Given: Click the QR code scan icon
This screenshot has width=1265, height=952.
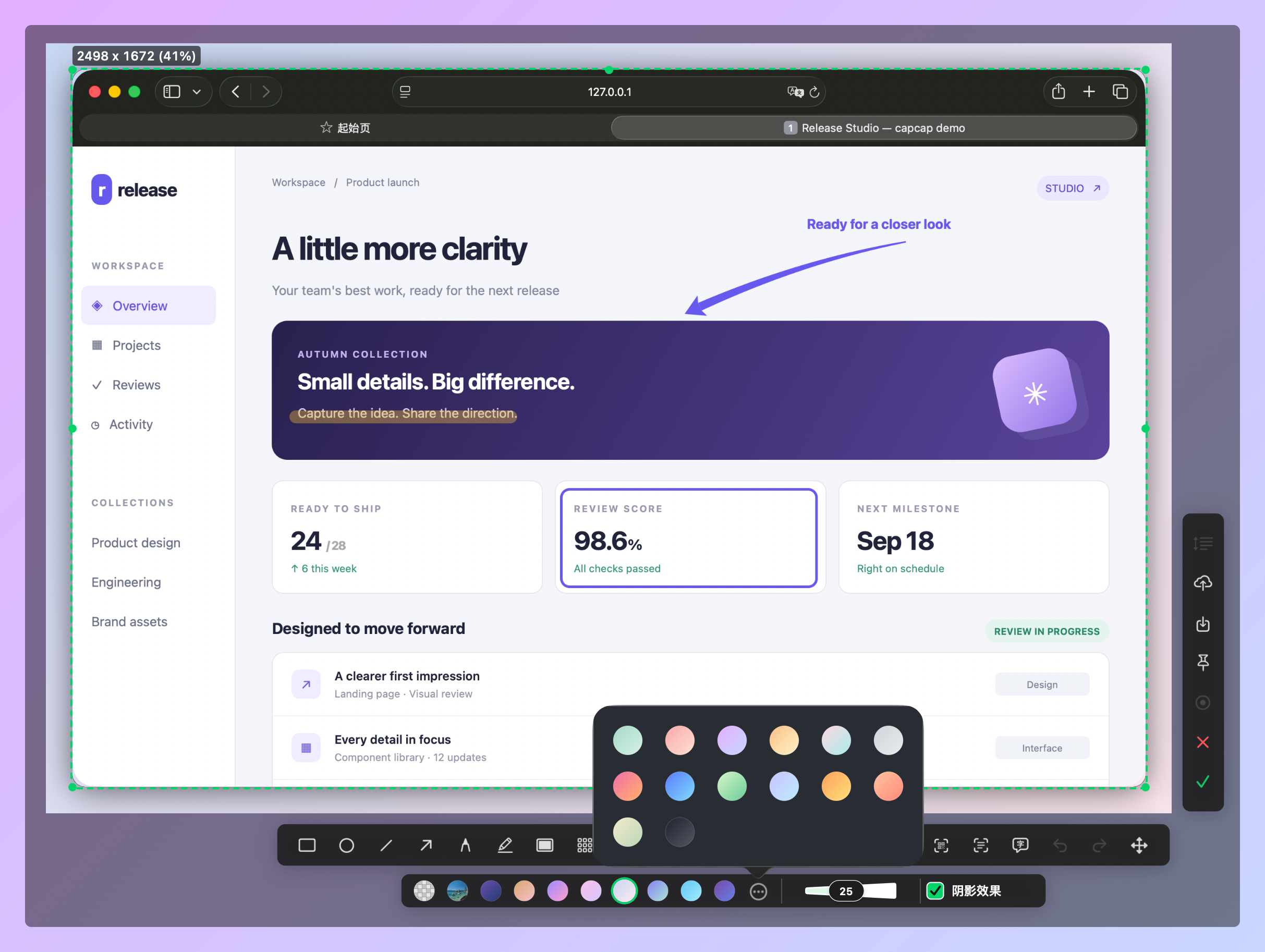Looking at the screenshot, I should (941, 845).
